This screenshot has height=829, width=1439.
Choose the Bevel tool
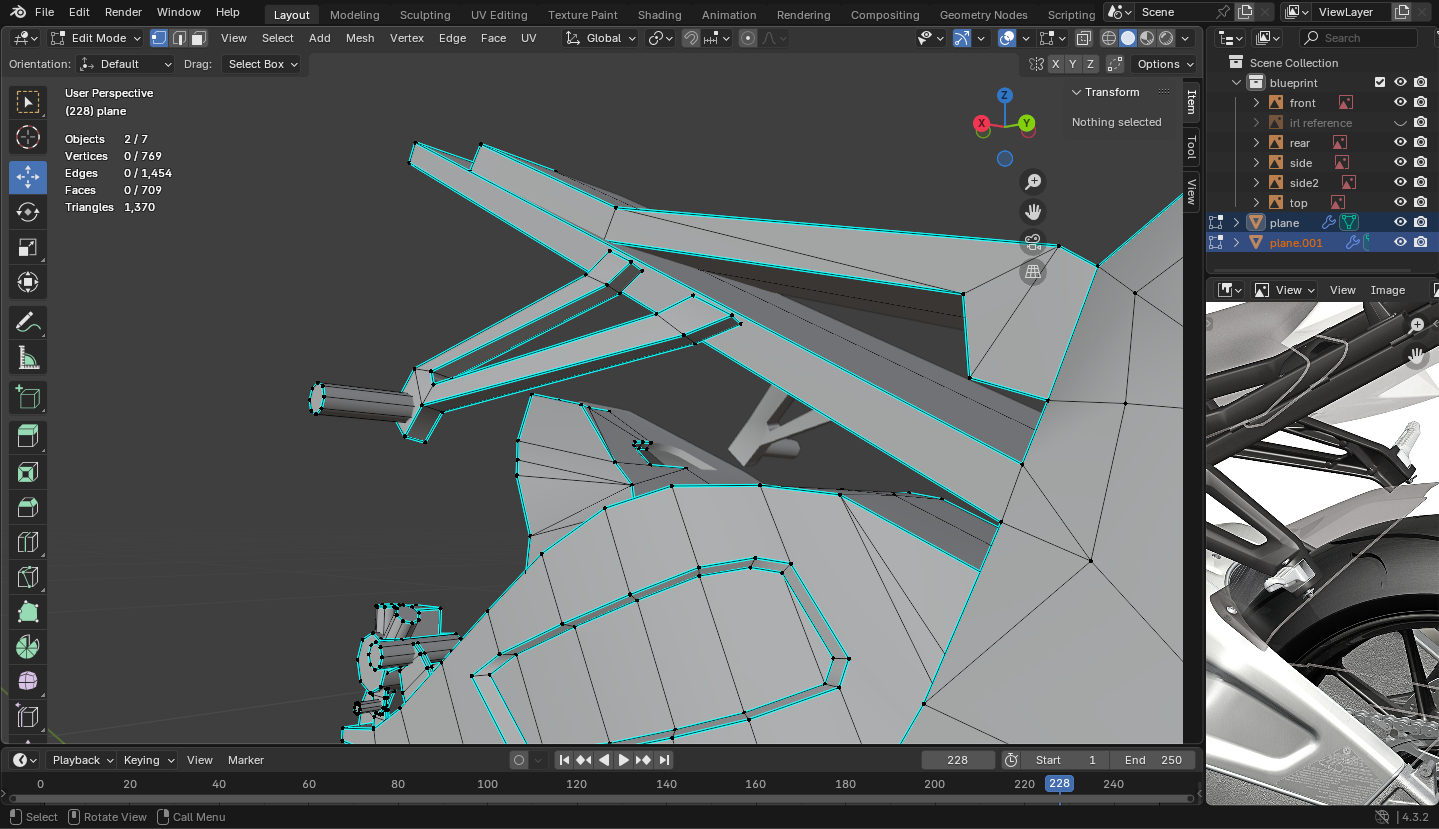28,507
